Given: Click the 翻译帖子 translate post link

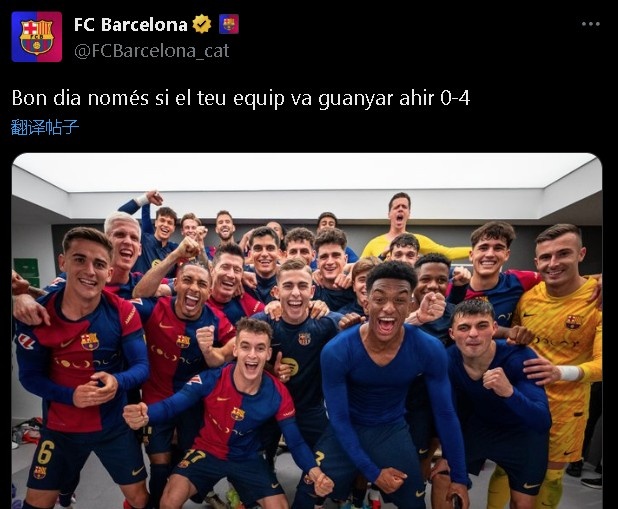Looking at the screenshot, I should tap(45, 127).
